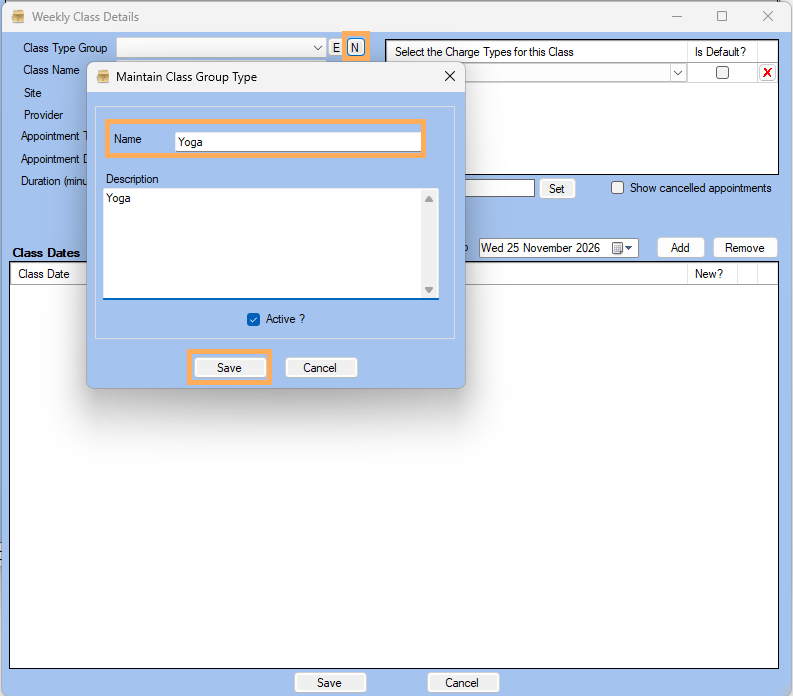
Task: Click the red X delete charge type icon
Action: (x=767, y=73)
